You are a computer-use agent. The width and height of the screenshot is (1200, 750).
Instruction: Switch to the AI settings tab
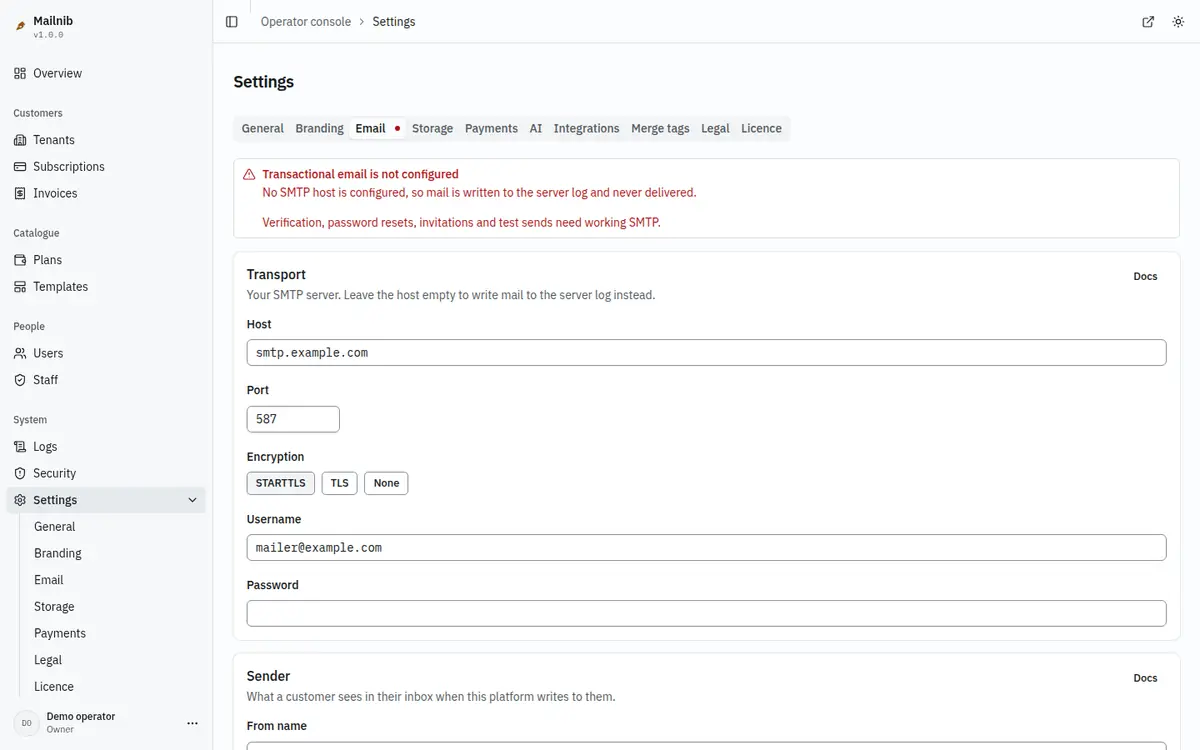coord(536,128)
